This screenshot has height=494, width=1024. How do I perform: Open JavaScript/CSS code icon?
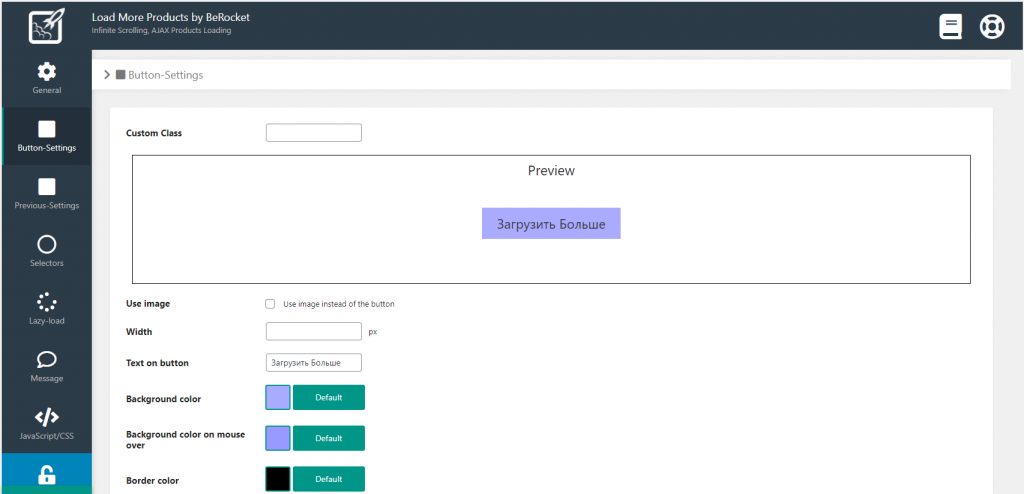tap(46, 417)
